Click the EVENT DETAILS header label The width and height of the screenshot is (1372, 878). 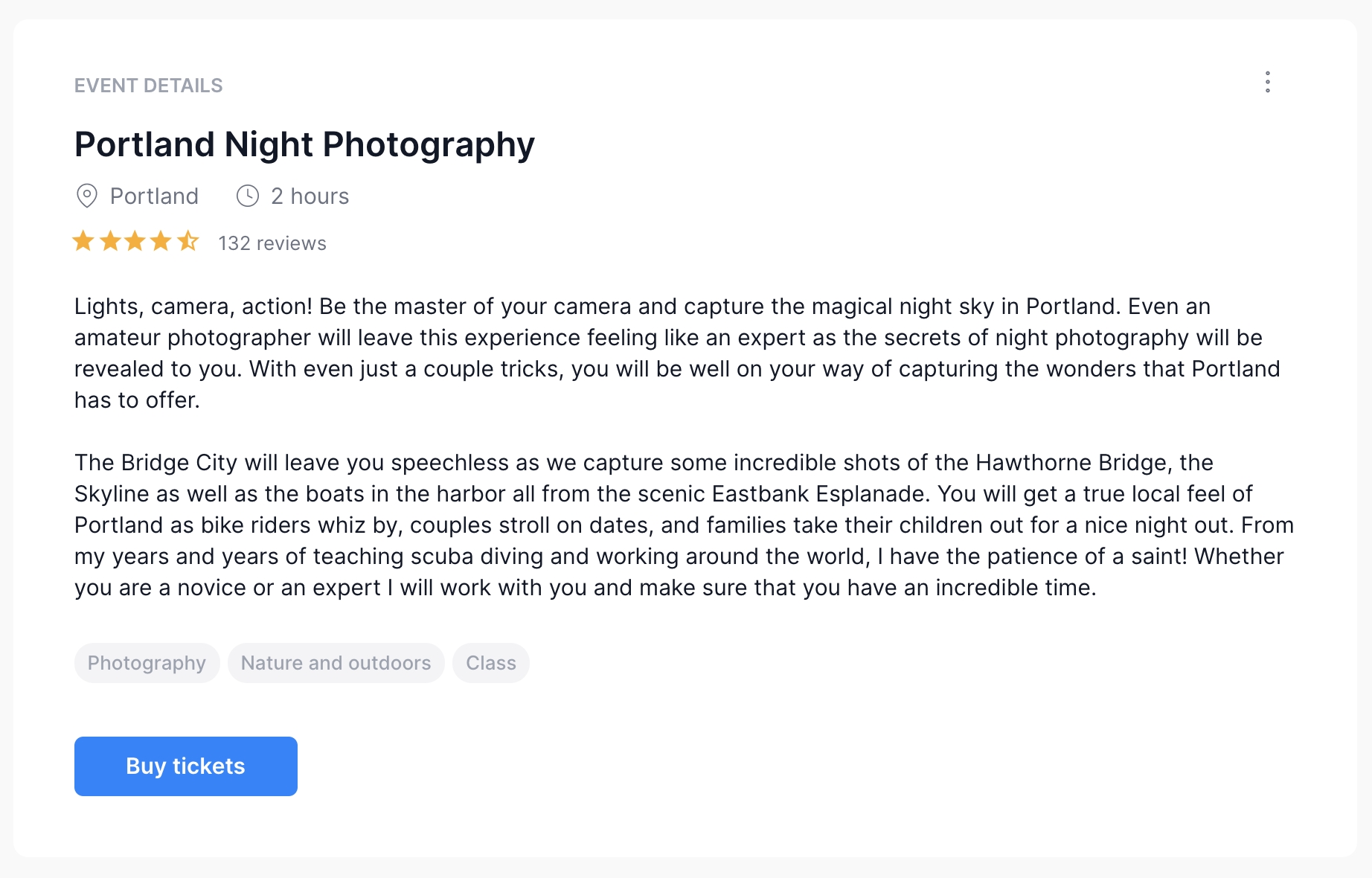click(x=148, y=86)
